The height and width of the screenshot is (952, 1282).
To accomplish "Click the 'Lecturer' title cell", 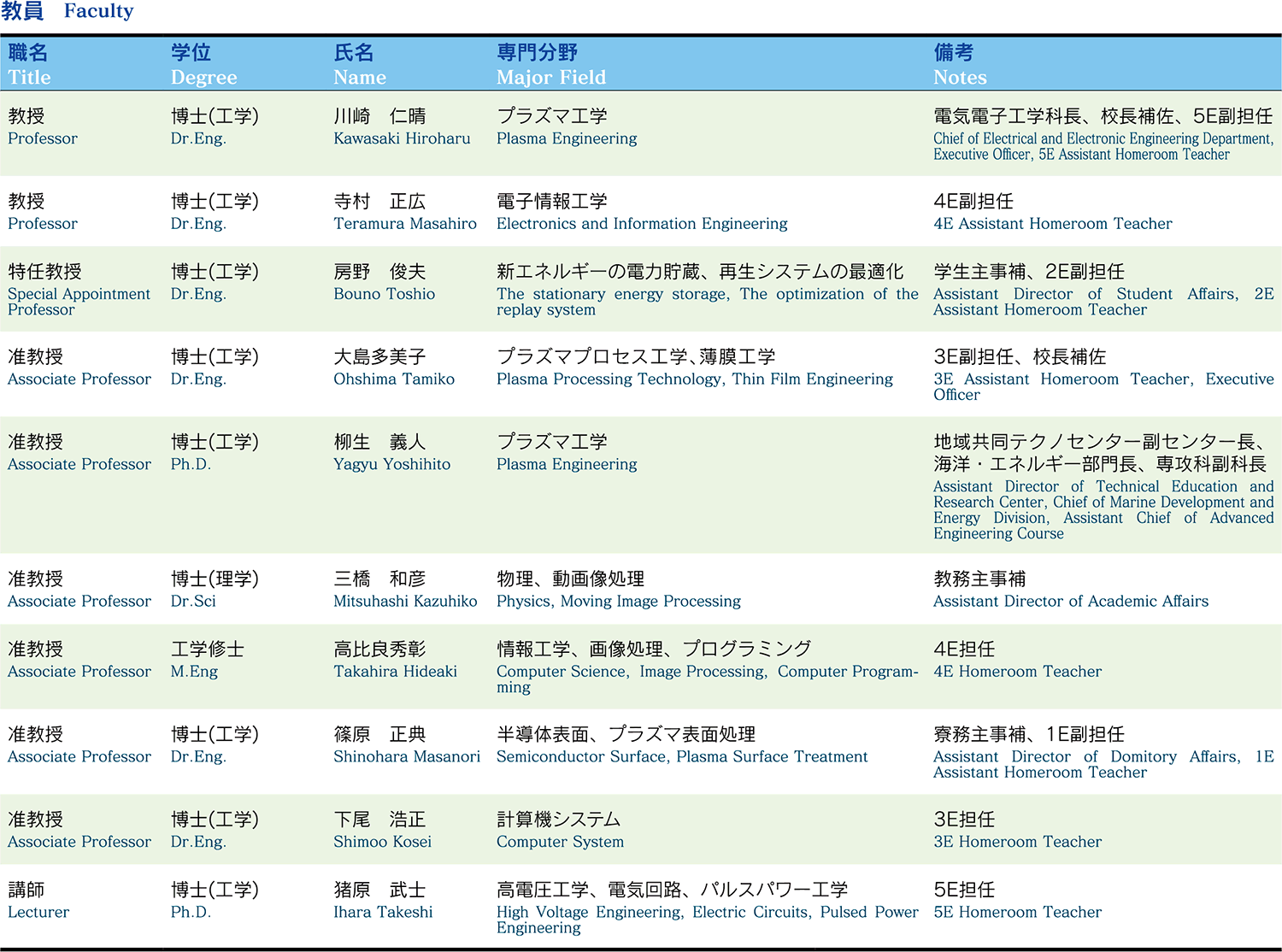I will [38, 912].
